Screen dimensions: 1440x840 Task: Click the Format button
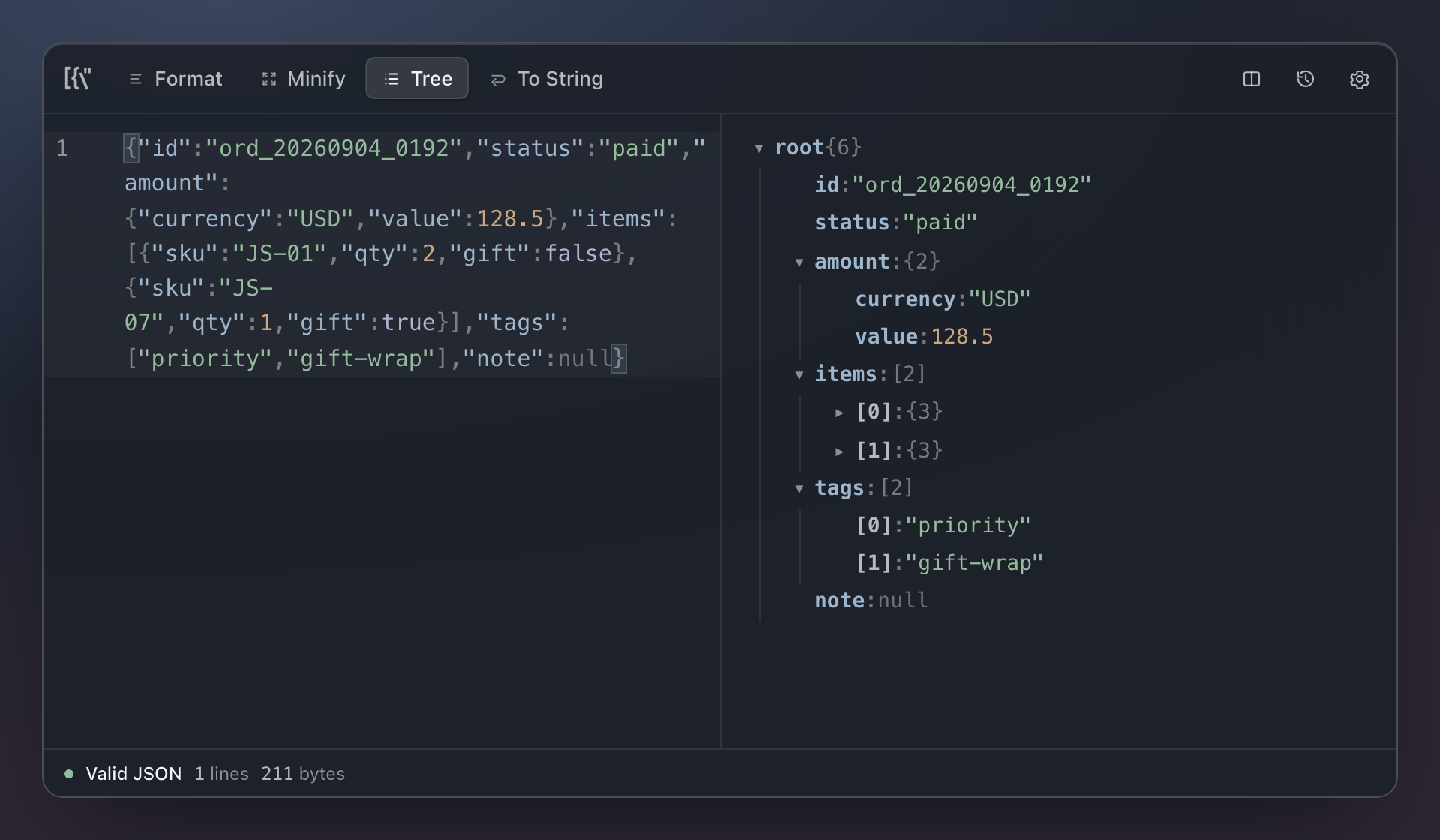pos(175,78)
